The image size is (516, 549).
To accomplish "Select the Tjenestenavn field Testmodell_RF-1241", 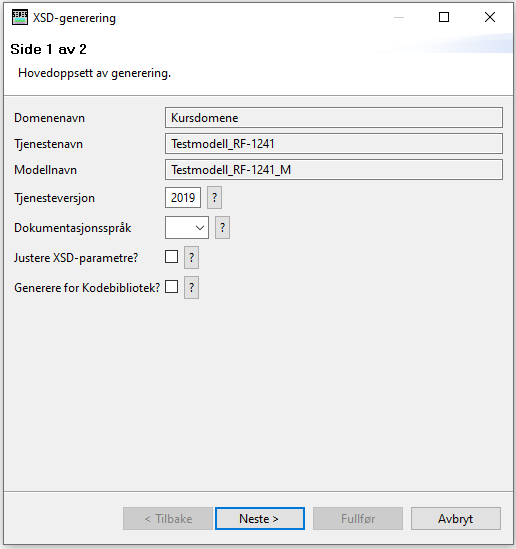I will click(x=334, y=144).
